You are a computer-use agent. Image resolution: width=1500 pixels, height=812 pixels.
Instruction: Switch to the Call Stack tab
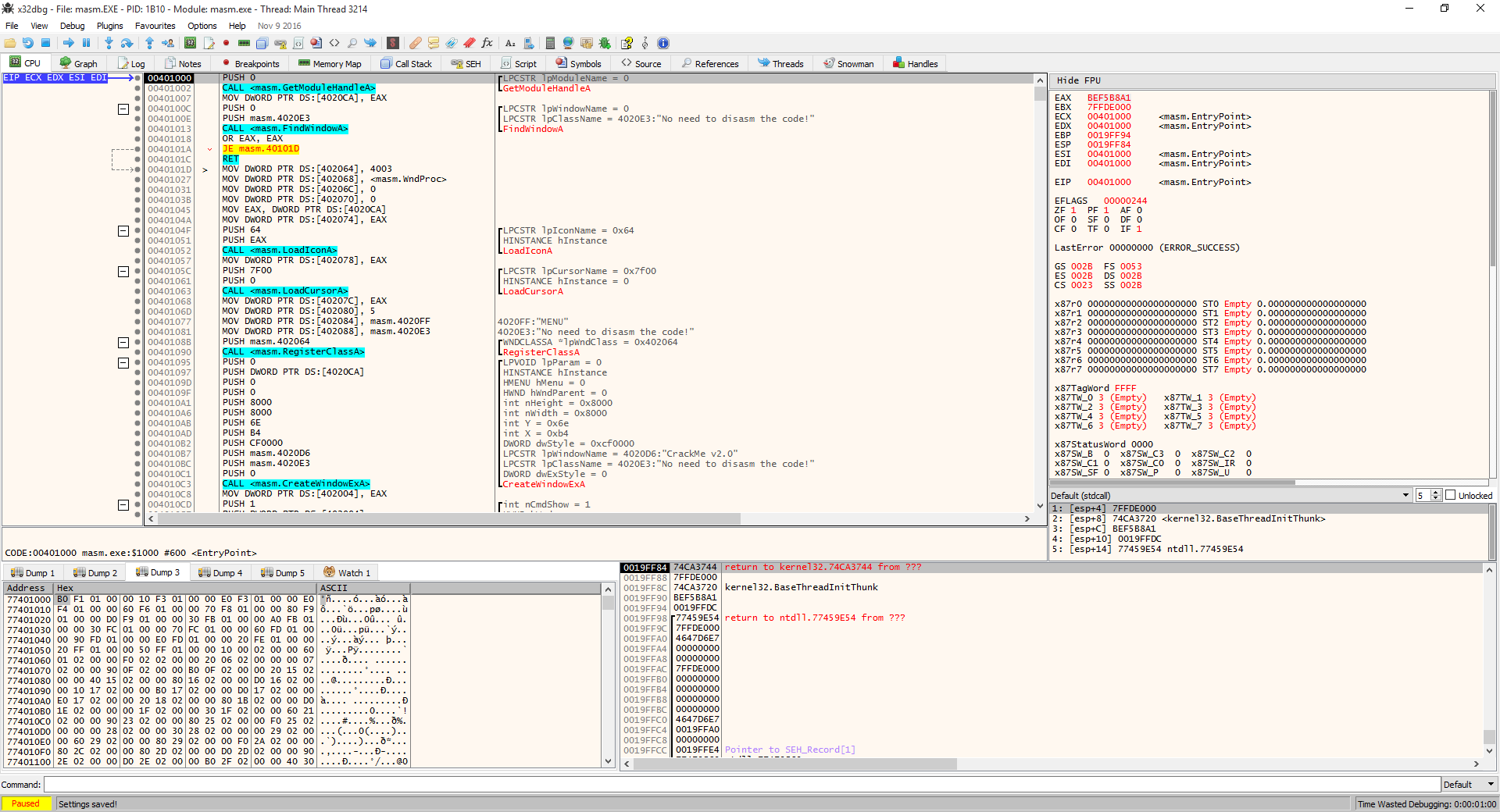tap(406, 64)
